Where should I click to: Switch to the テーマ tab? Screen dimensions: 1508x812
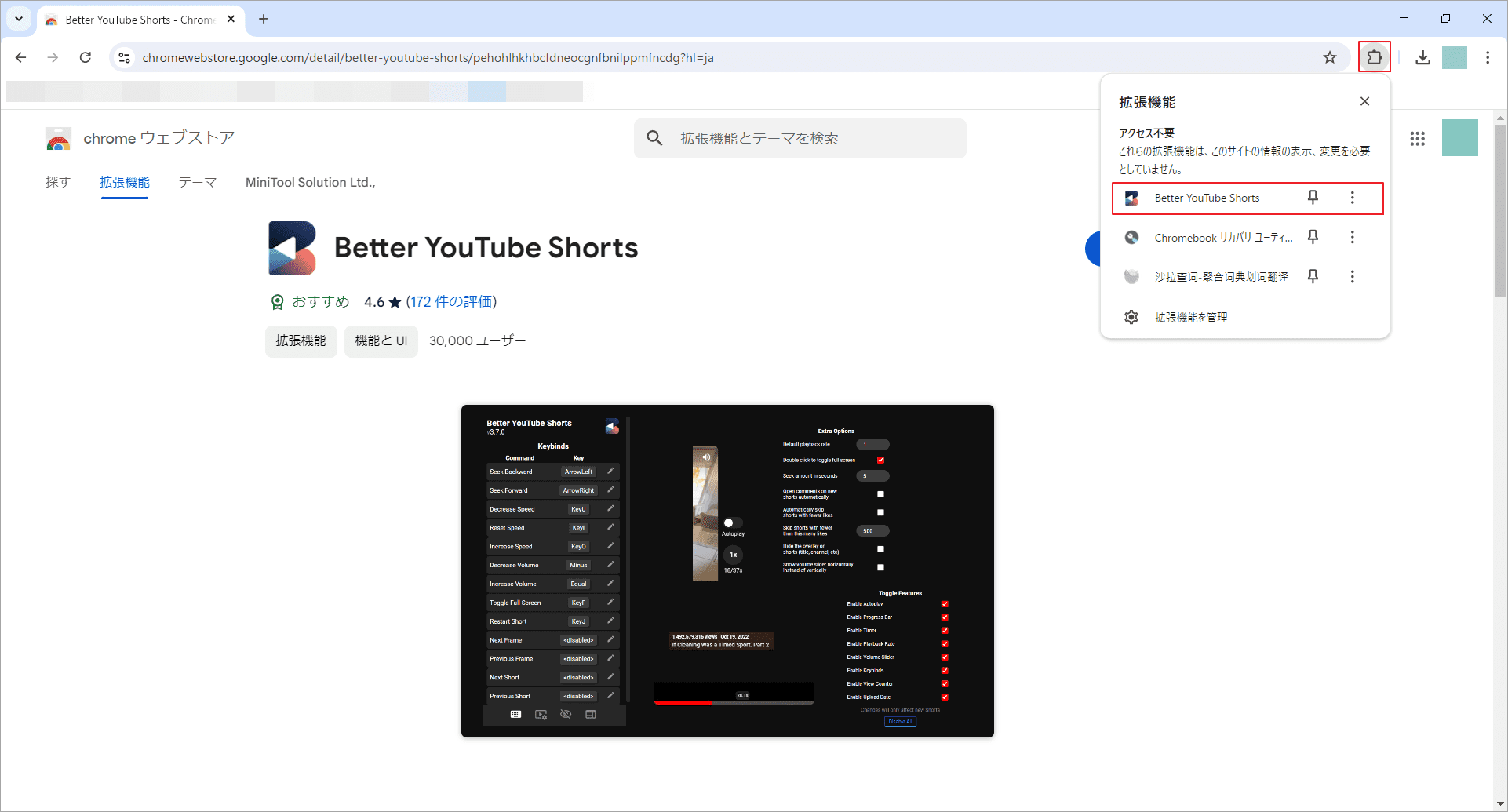pos(198,182)
